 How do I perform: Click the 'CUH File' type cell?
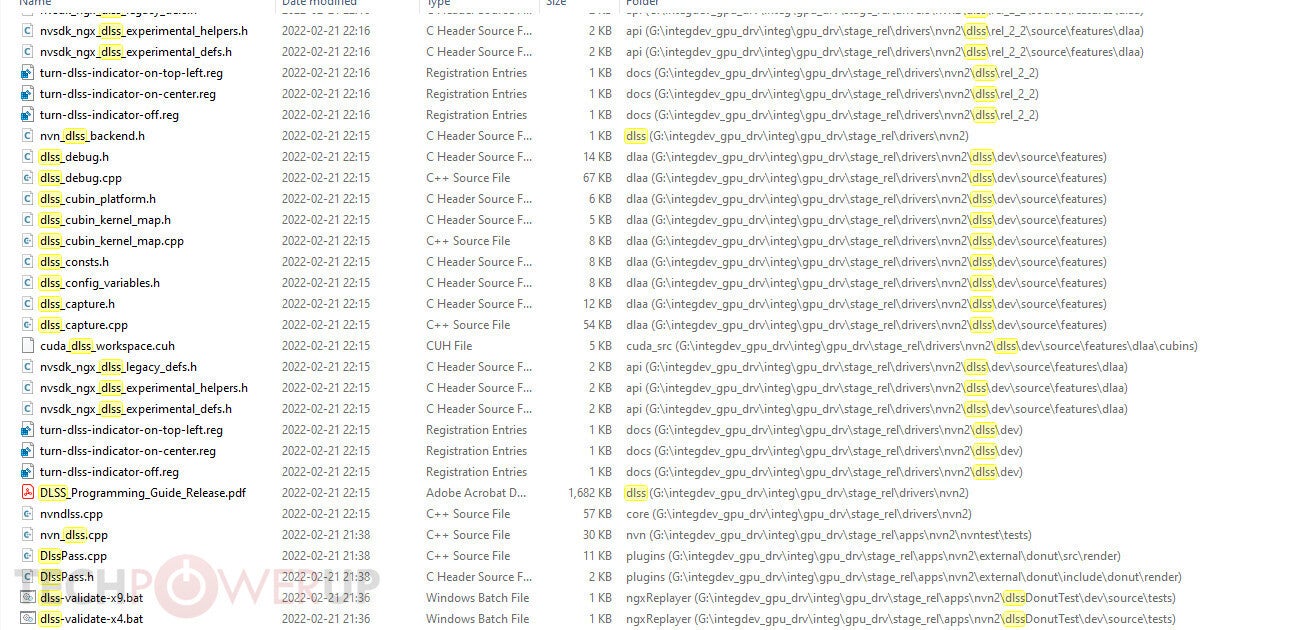pyautogui.click(x=449, y=346)
